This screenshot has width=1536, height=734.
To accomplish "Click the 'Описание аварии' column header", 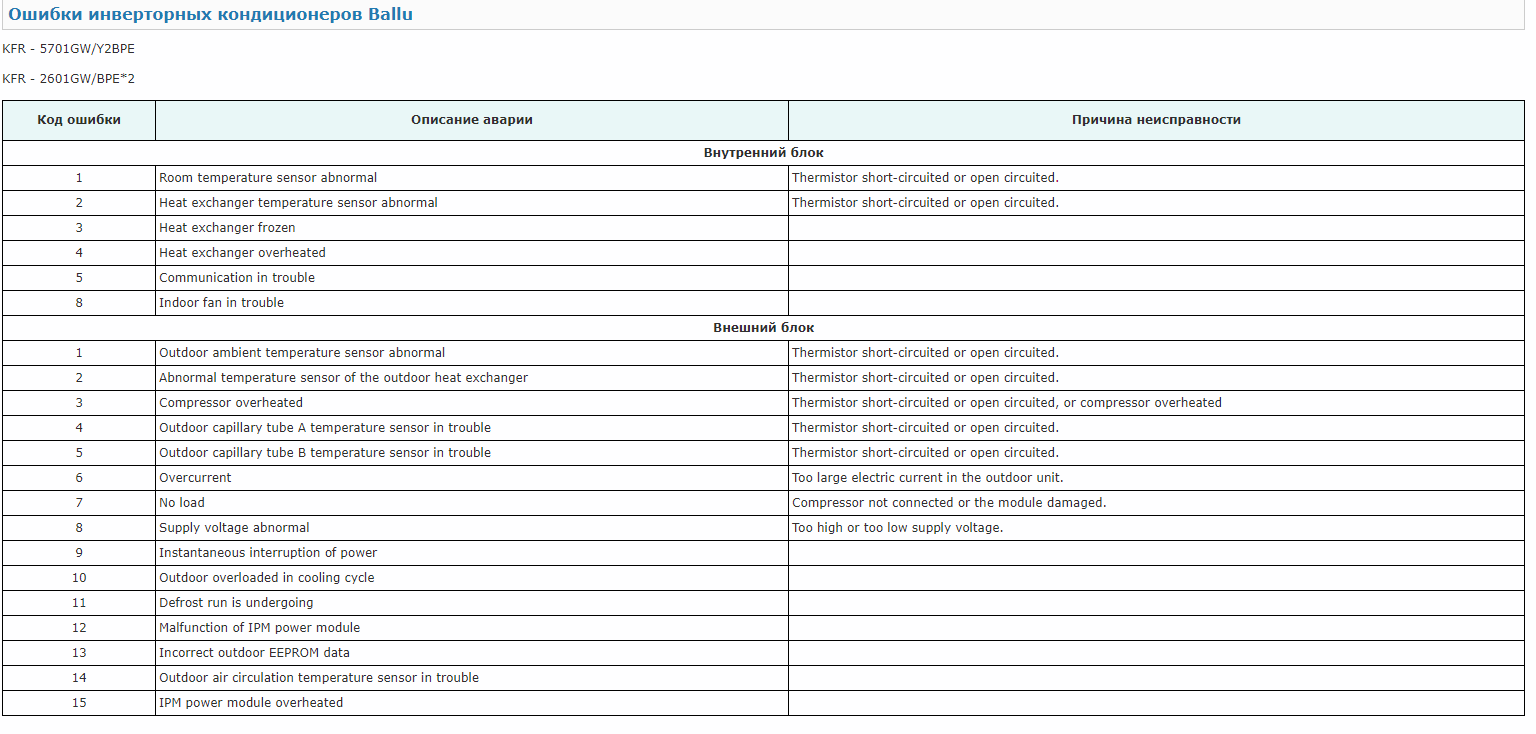I will click(471, 120).
